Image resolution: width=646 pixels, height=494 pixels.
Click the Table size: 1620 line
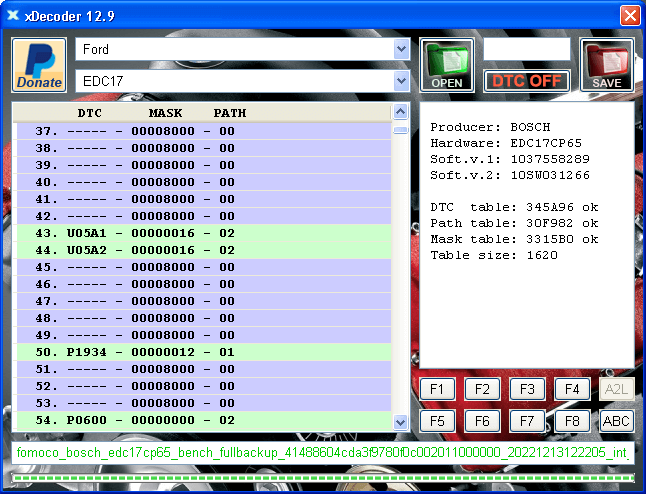[494, 255]
